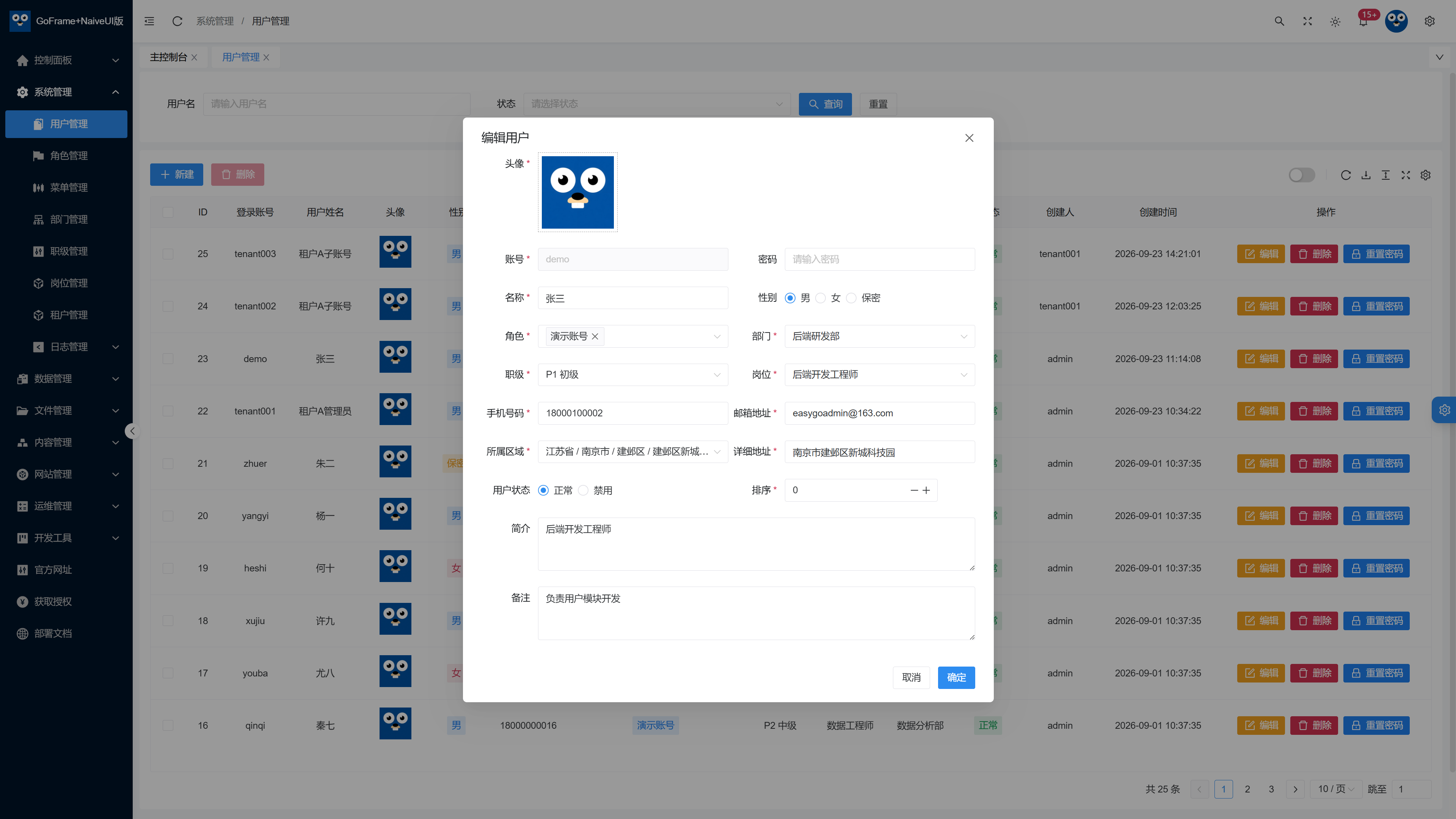Open the table column settings gear
Viewport: 1456px width, 819px height.
tap(1426, 175)
